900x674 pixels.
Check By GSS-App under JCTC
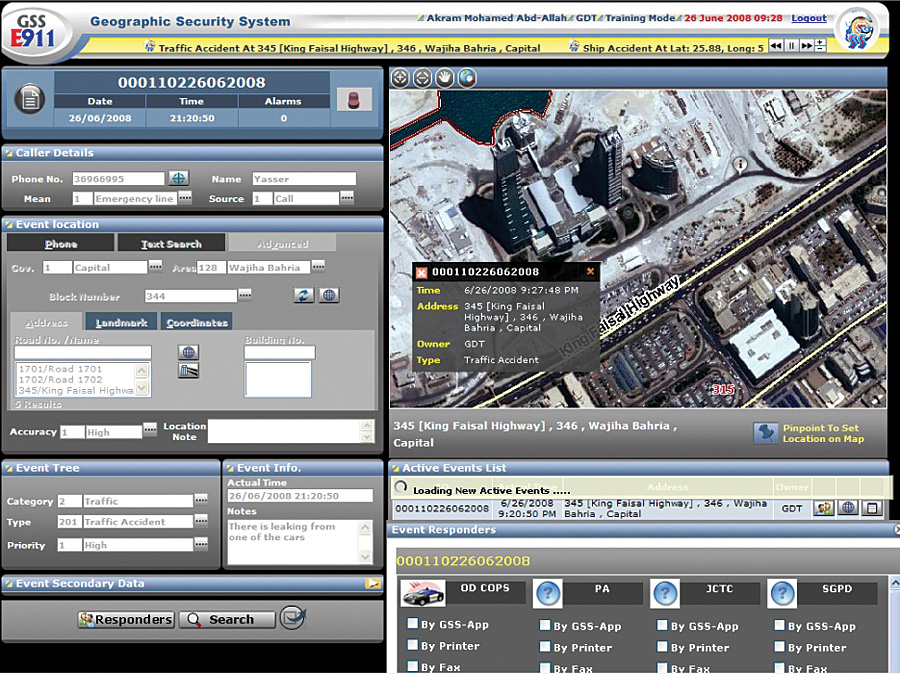[662, 625]
